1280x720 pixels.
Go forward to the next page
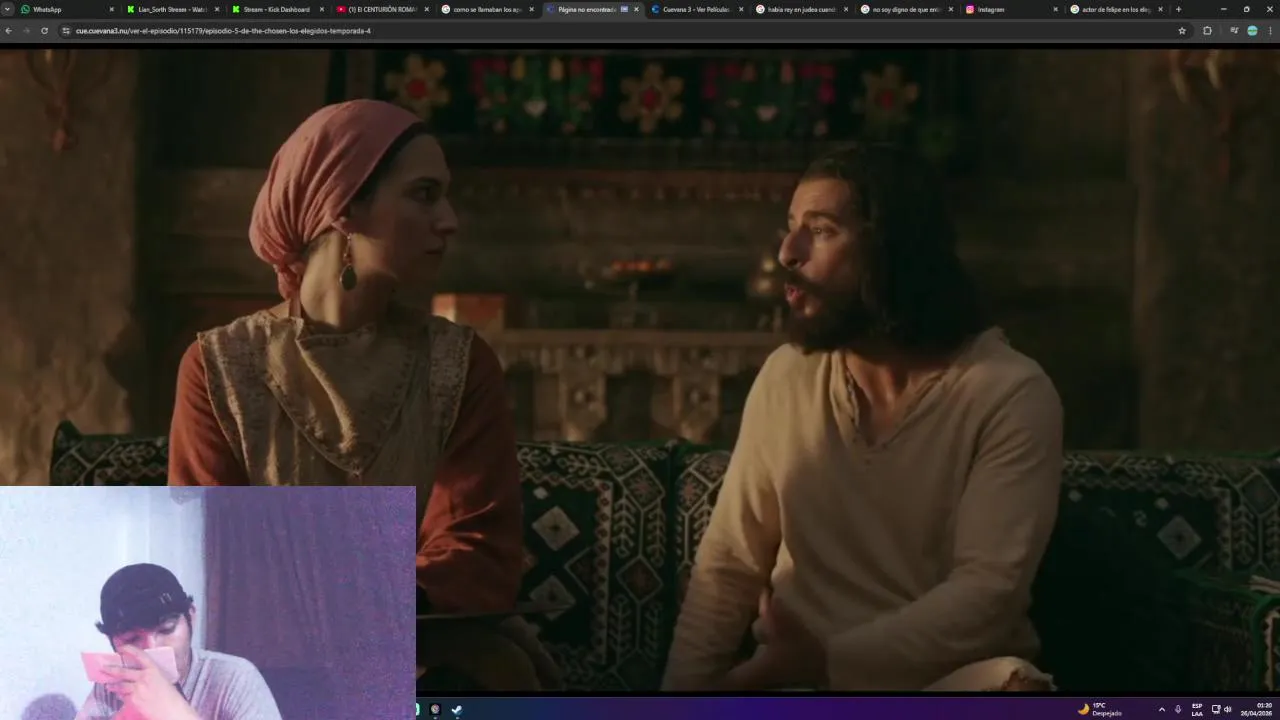(x=26, y=31)
